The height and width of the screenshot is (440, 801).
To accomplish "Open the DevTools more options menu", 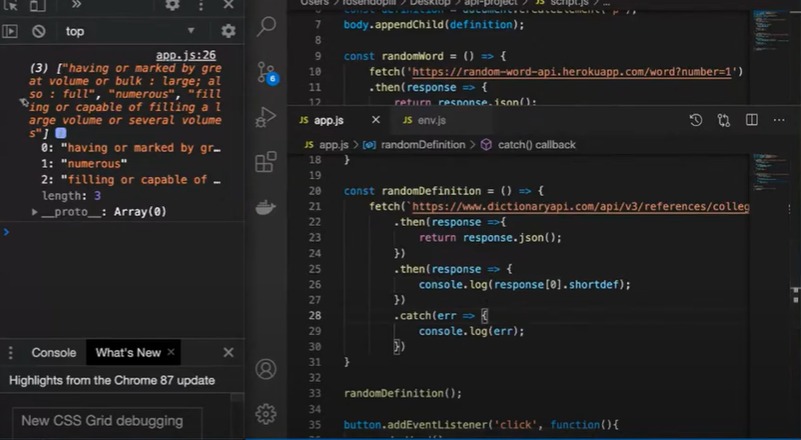I will tap(201, 5).
